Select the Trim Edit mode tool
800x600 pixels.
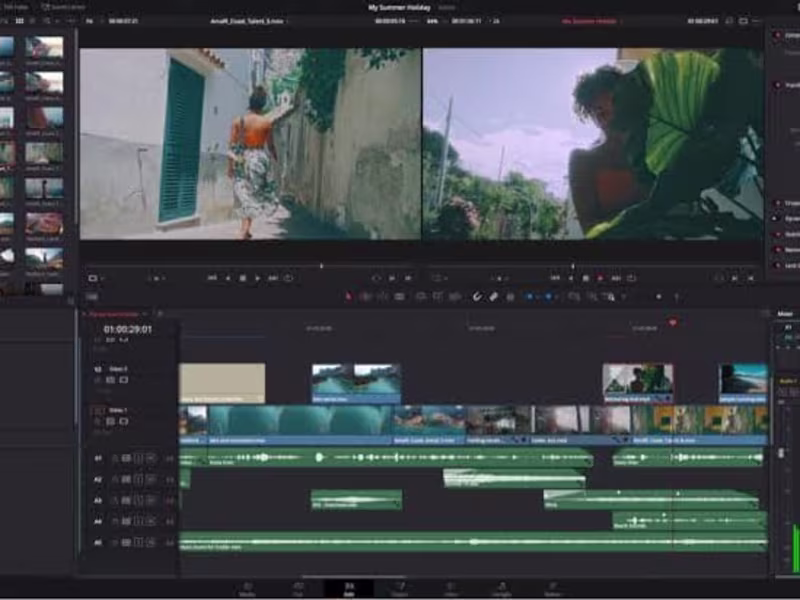(366, 296)
